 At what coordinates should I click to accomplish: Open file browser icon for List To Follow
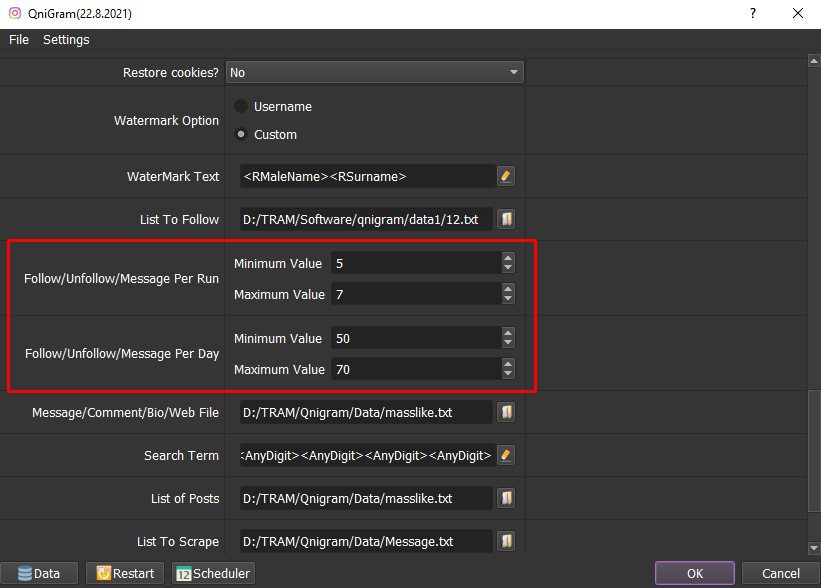(506, 219)
